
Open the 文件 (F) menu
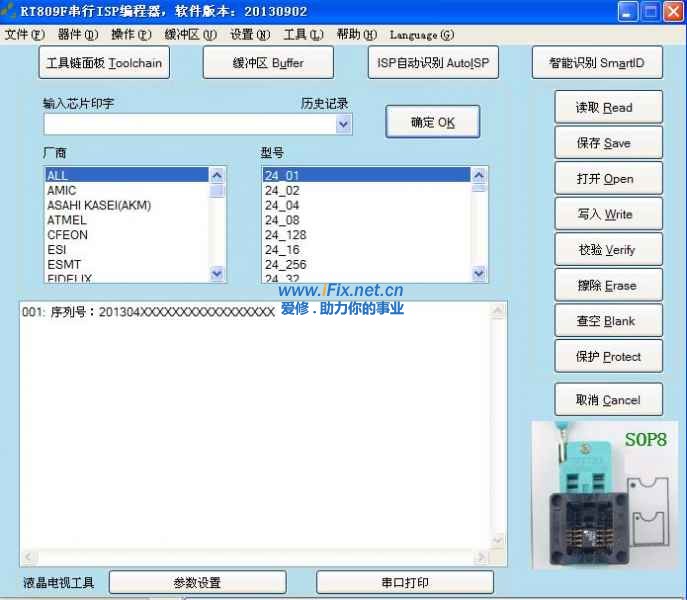25,34
